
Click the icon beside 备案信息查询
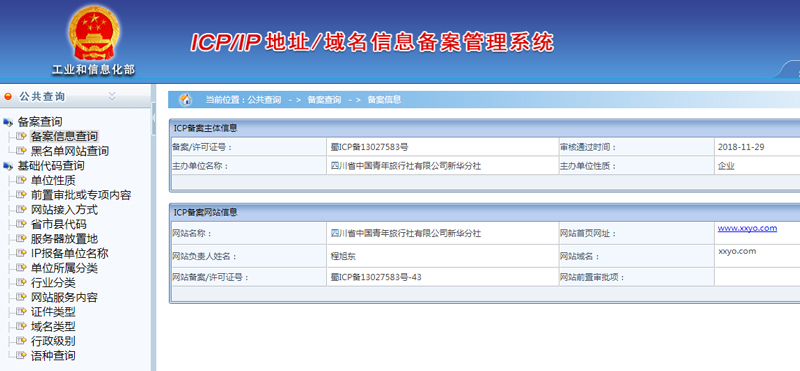pos(21,136)
